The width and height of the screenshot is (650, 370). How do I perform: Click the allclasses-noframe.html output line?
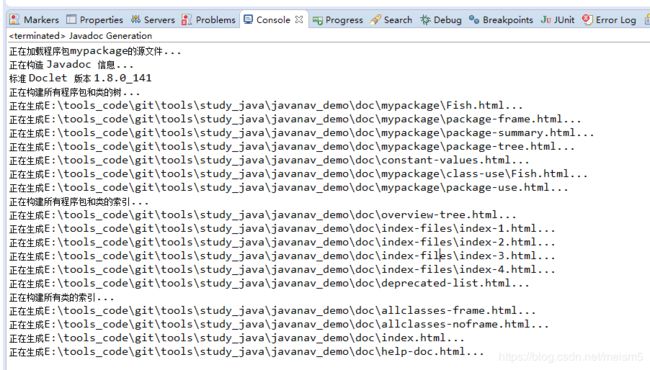pyautogui.click(x=279, y=324)
